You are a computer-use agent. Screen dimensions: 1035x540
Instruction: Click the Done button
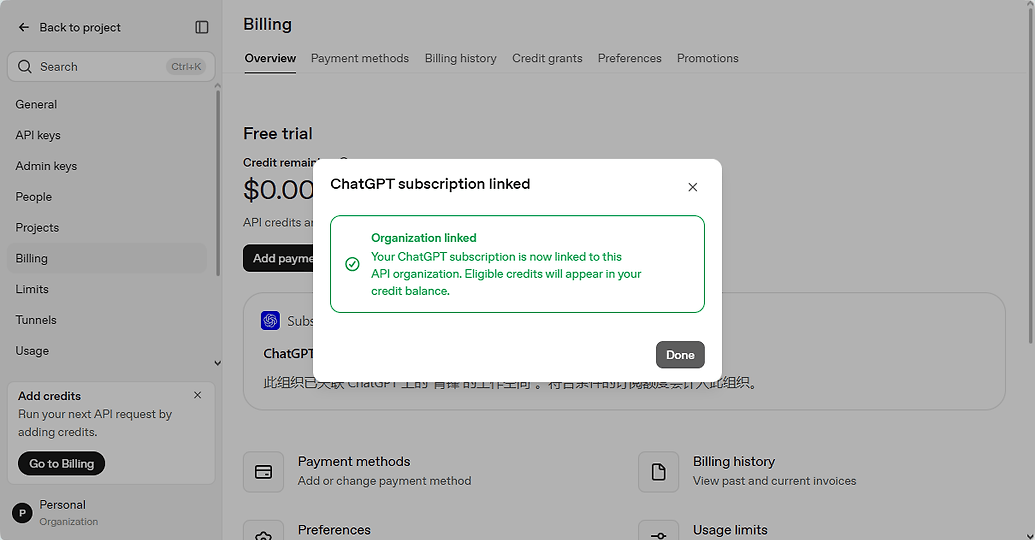(680, 354)
